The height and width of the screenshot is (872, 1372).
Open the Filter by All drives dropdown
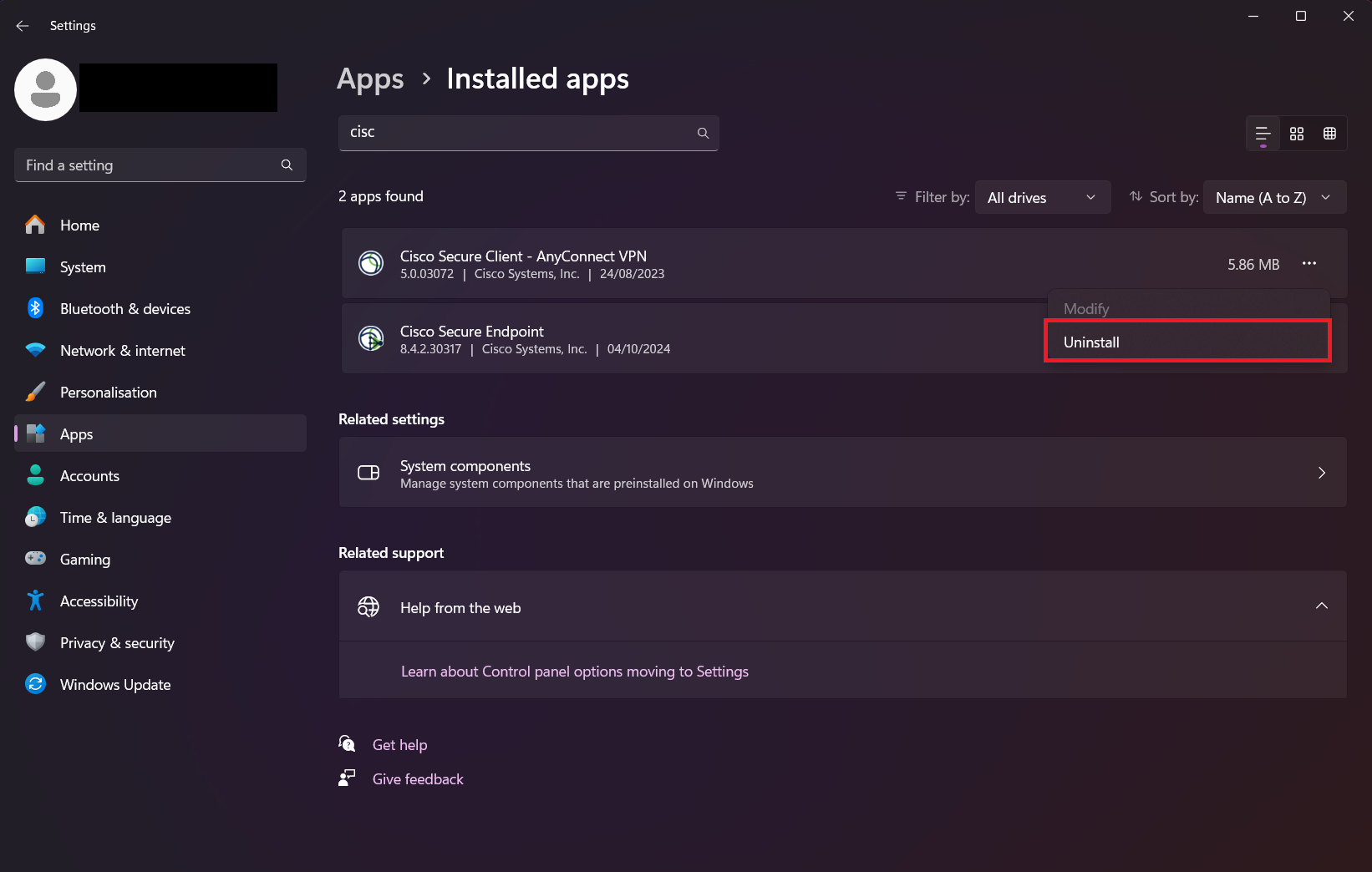click(1042, 198)
